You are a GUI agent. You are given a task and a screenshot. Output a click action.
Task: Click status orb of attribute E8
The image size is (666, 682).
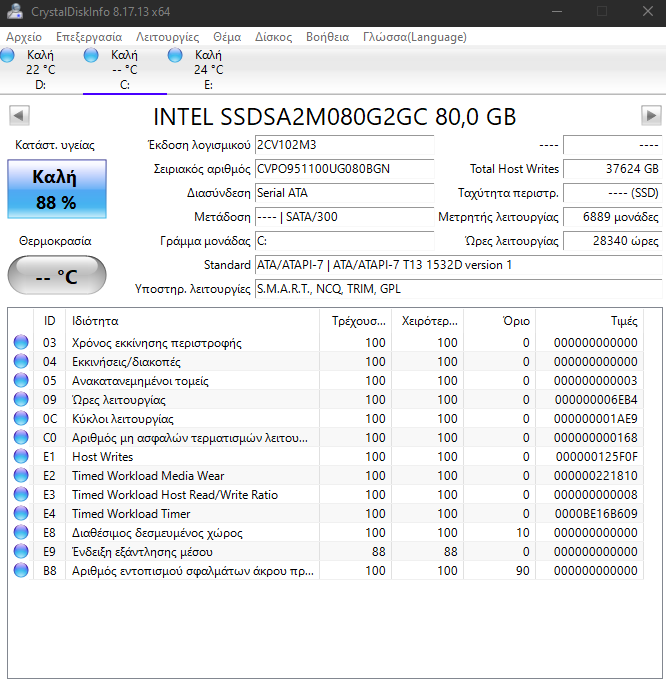click(21, 532)
